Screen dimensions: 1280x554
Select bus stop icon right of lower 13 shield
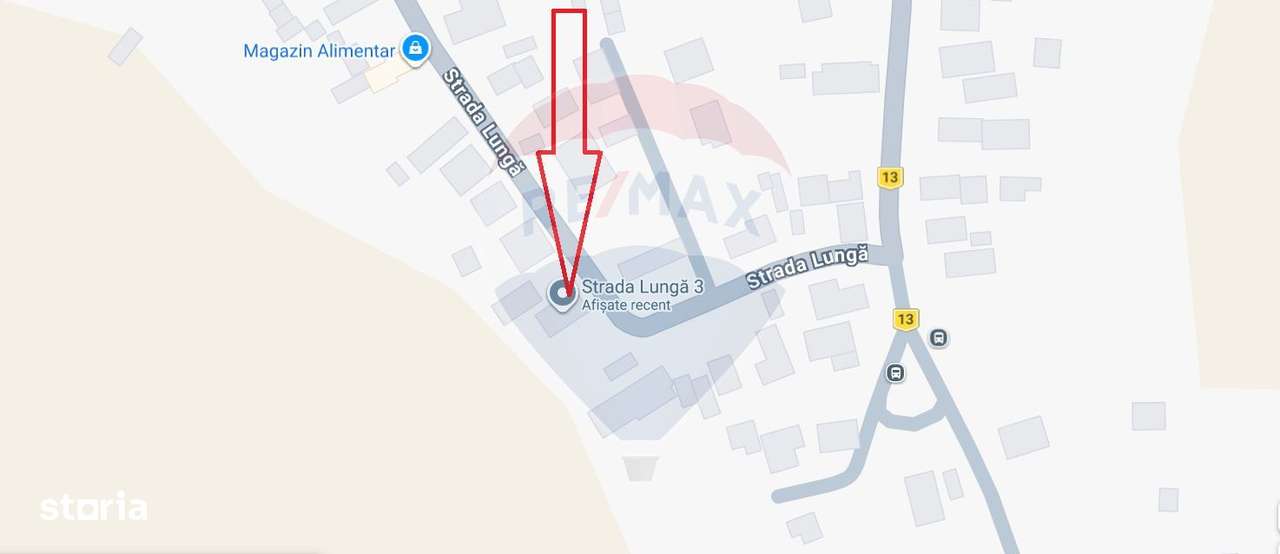coord(938,337)
